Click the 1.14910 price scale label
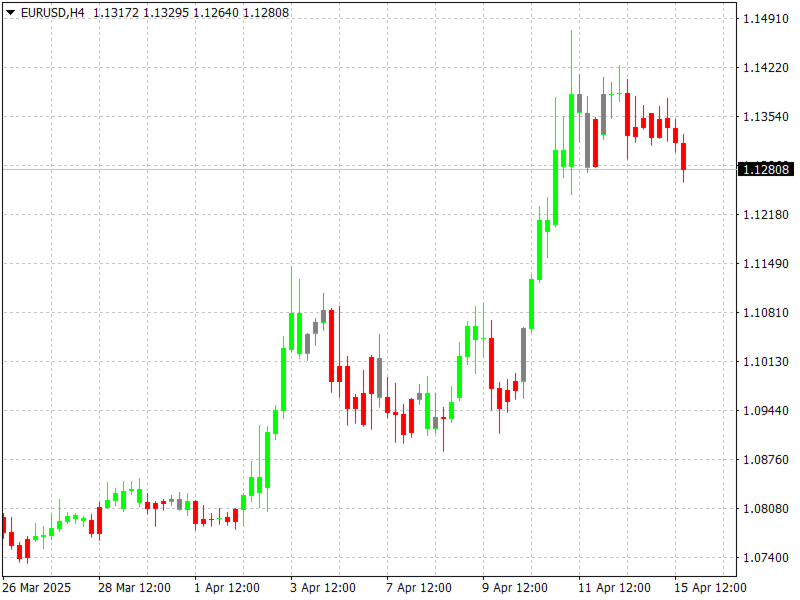800x600 pixels. click(x=766, y=19)
